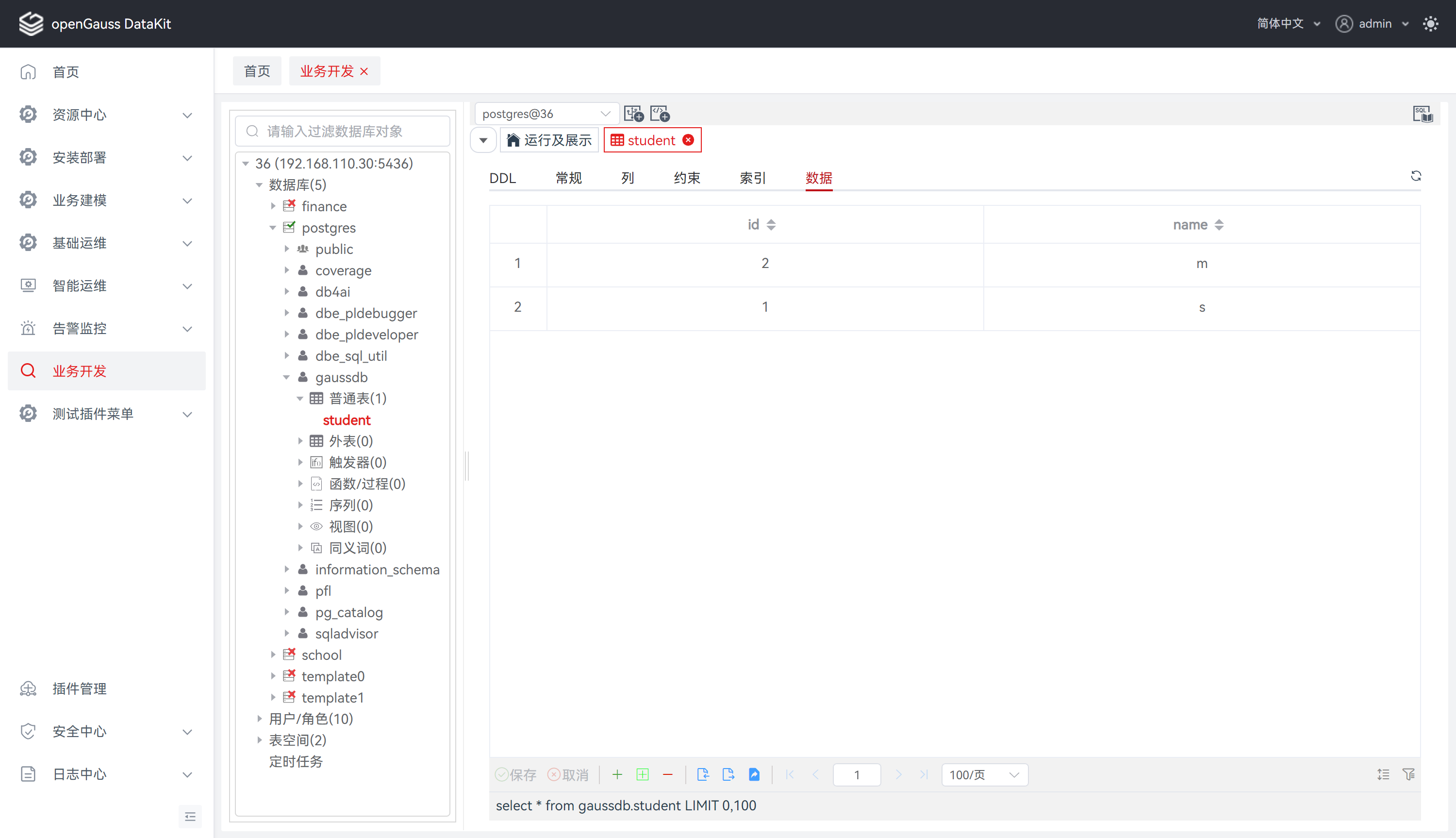Switch to the 索引 tab
The width and height of the screenshot is (1456, 838).
(x=752, y=178)
